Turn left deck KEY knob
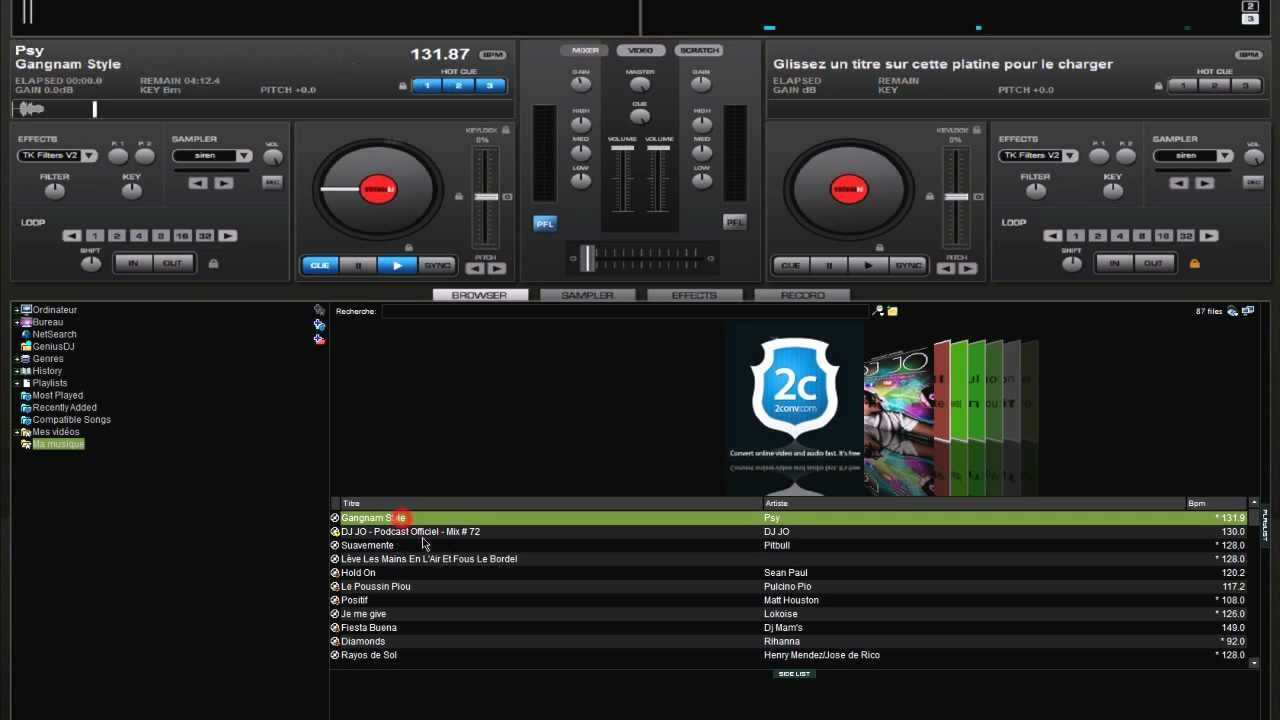This screenshot has width=1280, height=720. click(132, 190)
